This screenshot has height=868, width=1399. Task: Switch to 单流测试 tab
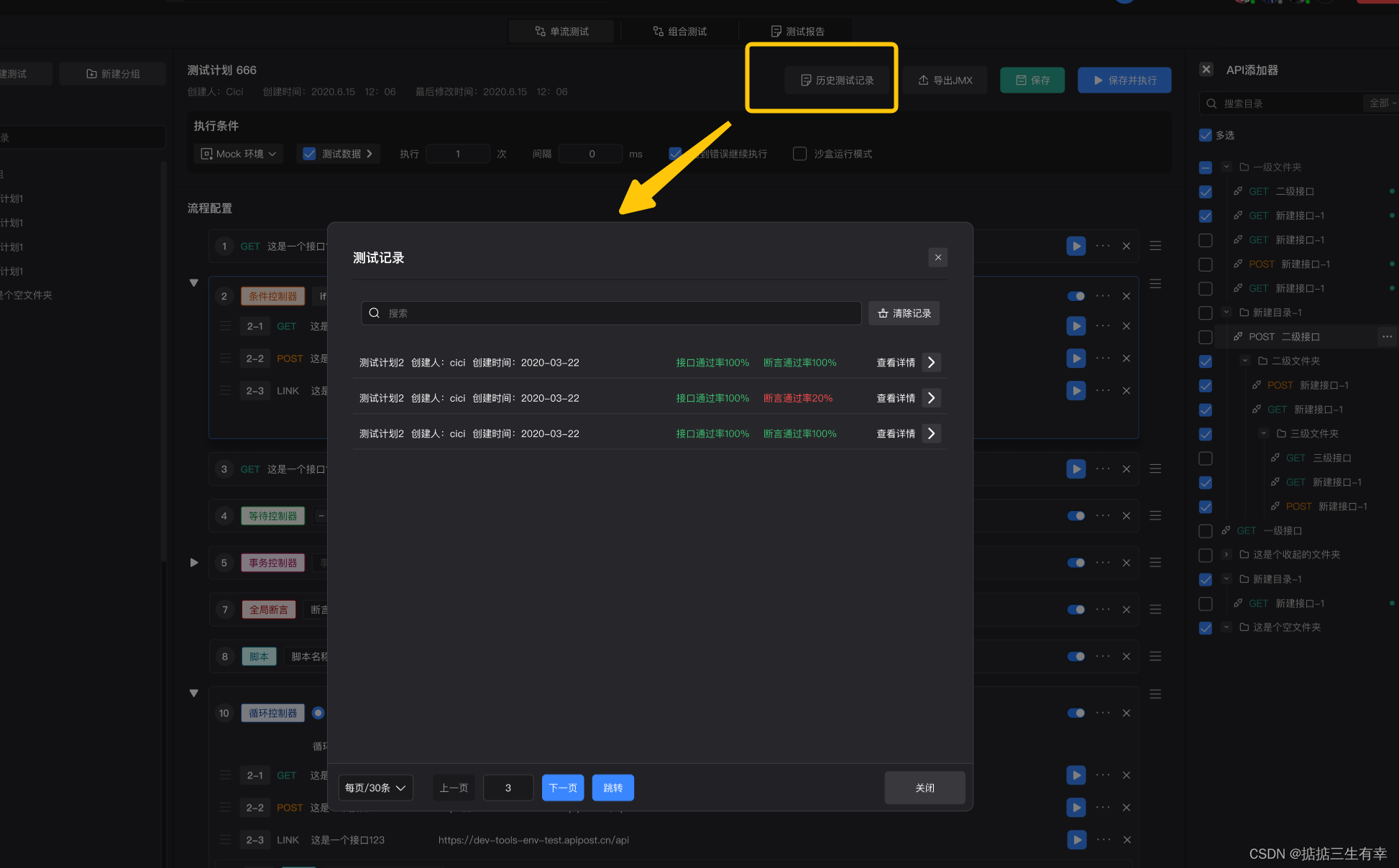click(561, 32)
